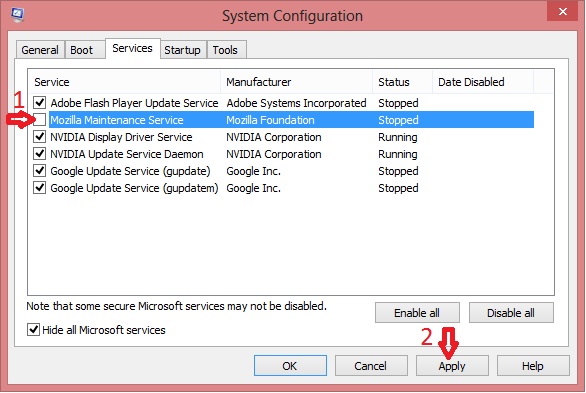Select the NVIDIA Display Driver Service name

coord(121,137)
